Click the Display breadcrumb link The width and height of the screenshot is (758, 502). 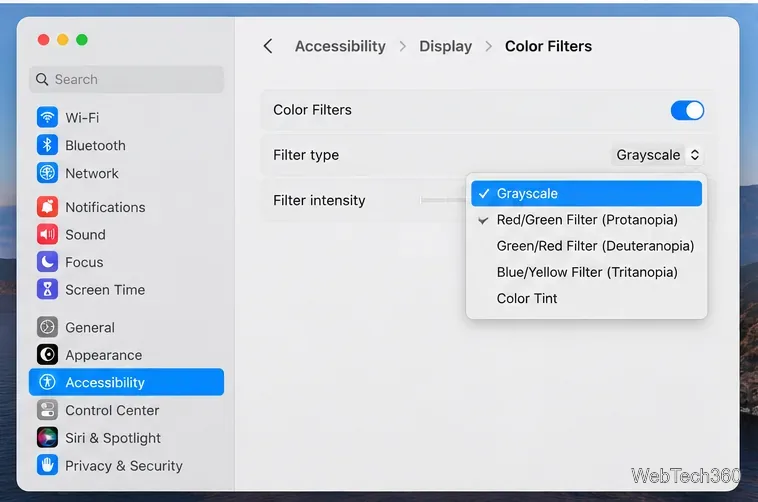point(445,46)
